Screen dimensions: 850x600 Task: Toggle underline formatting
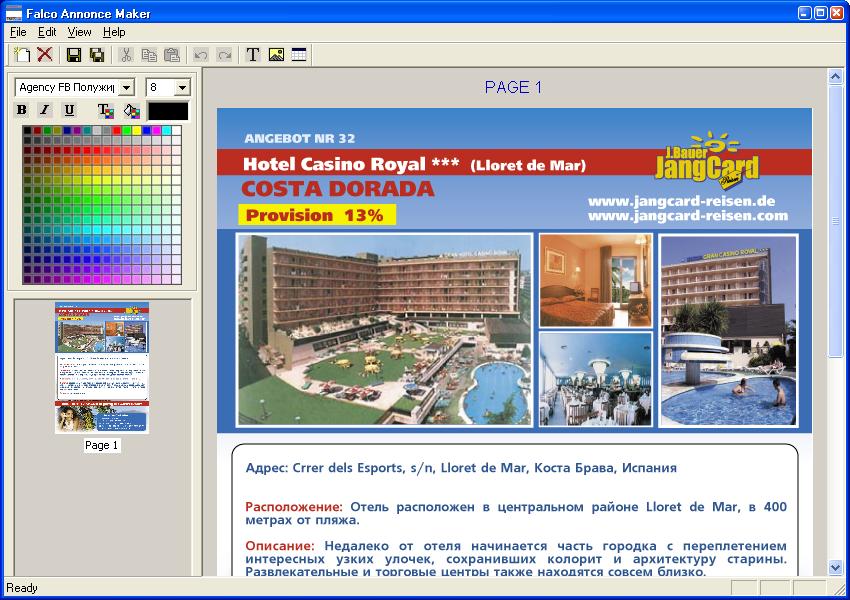pyautogui.click(x=69, y=110)
